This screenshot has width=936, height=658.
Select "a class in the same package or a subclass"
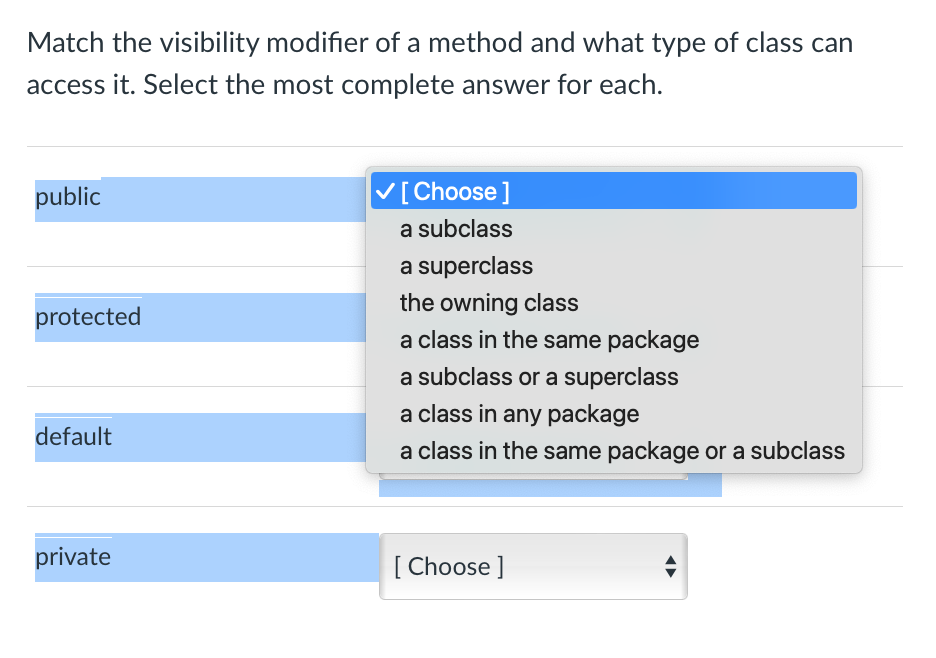622,451
